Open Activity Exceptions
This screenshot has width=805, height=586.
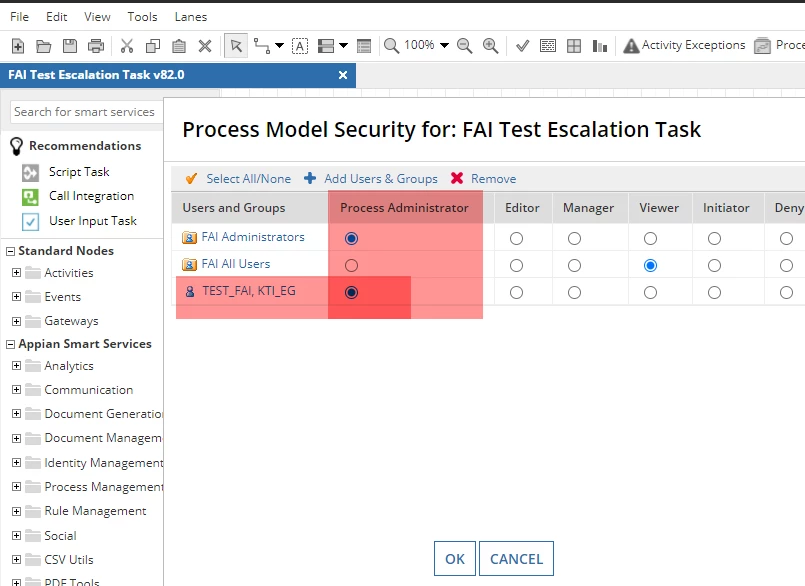point(684,46)
